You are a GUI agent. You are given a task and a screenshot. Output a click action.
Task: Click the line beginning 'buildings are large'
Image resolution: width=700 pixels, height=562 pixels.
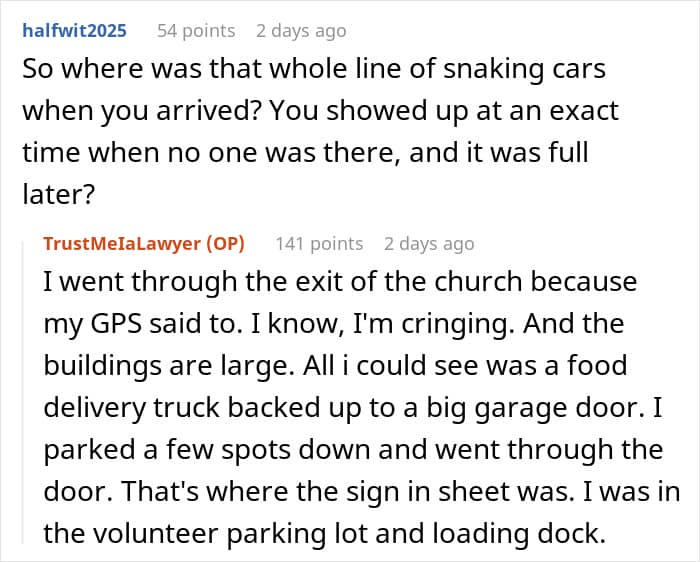pyautogui.click(x=335, y=366)
